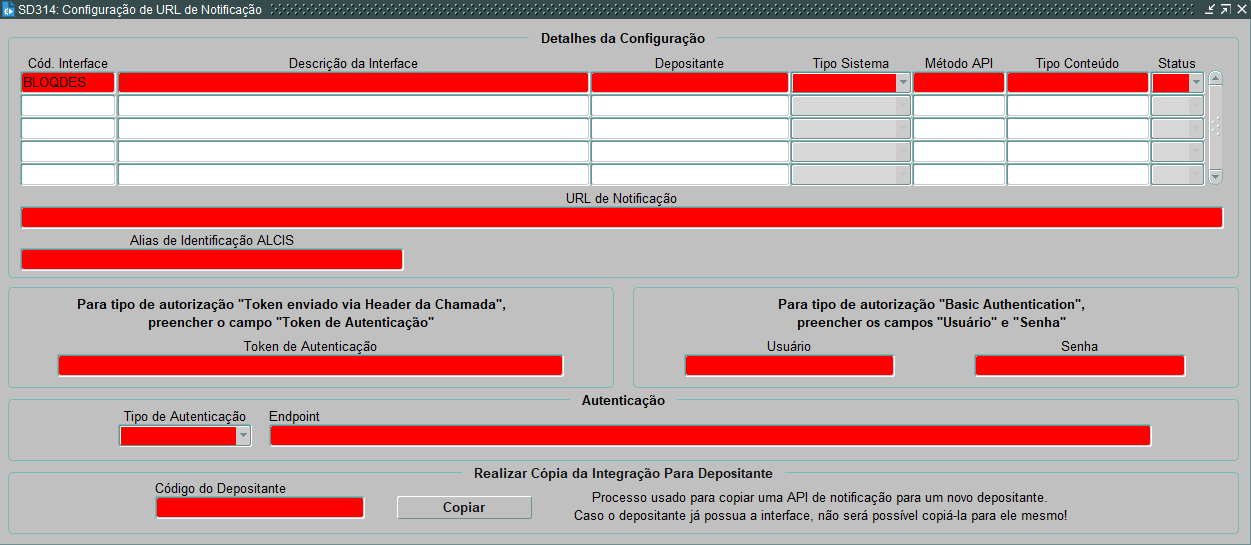Click the Cód. Interface field in second row
Image resolution: width=1251 pixels, height=545 pixels.
68,106
